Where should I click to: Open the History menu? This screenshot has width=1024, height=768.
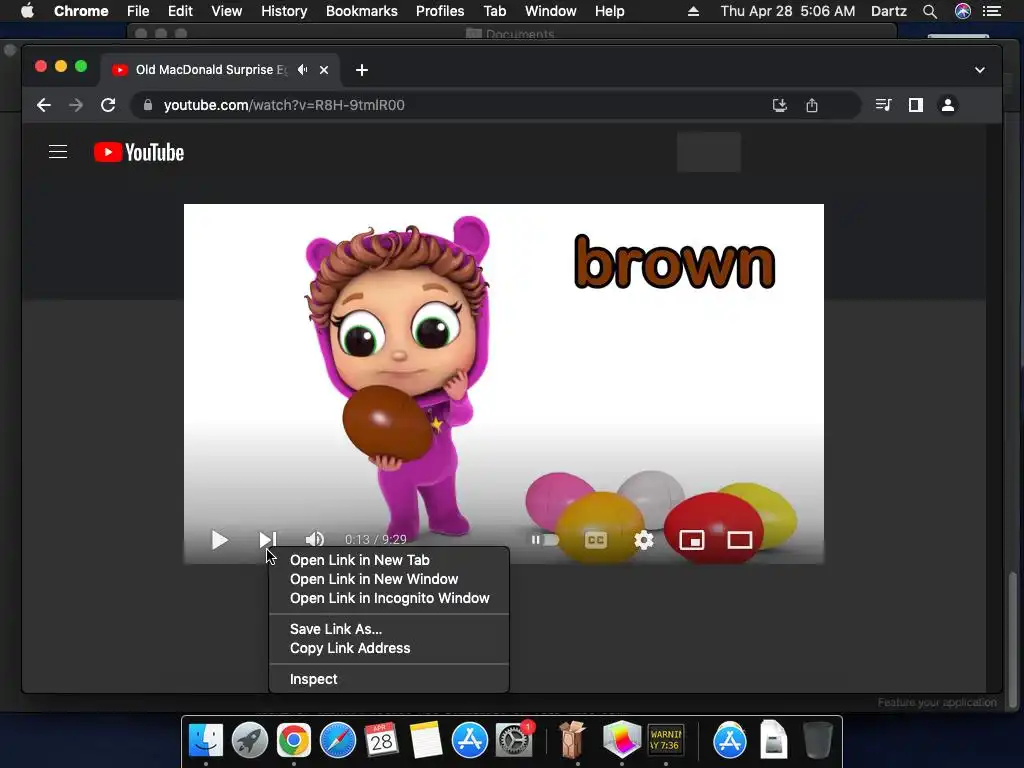click(x=284, y=11)
